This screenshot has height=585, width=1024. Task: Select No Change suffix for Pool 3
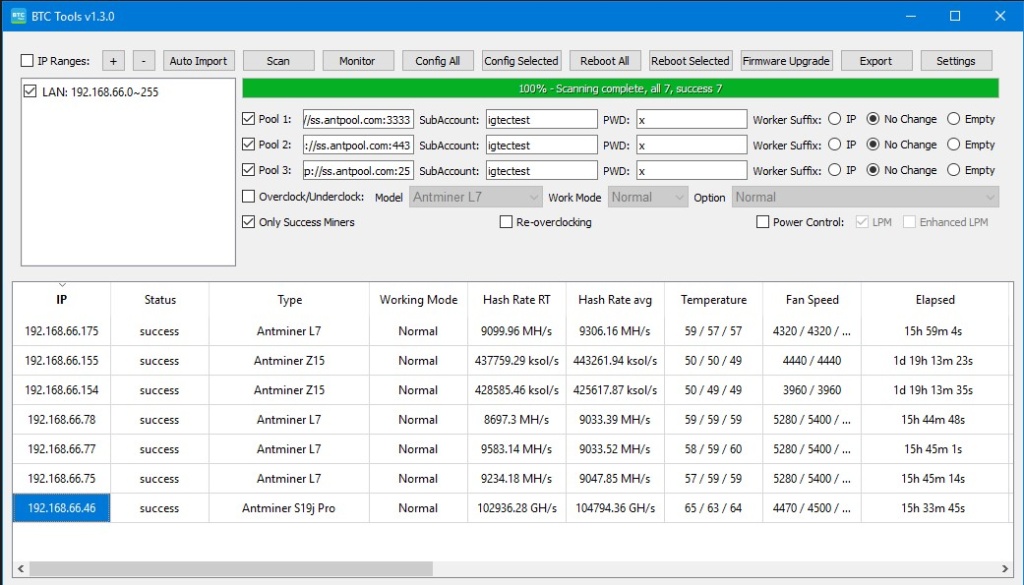click(873, 170)
